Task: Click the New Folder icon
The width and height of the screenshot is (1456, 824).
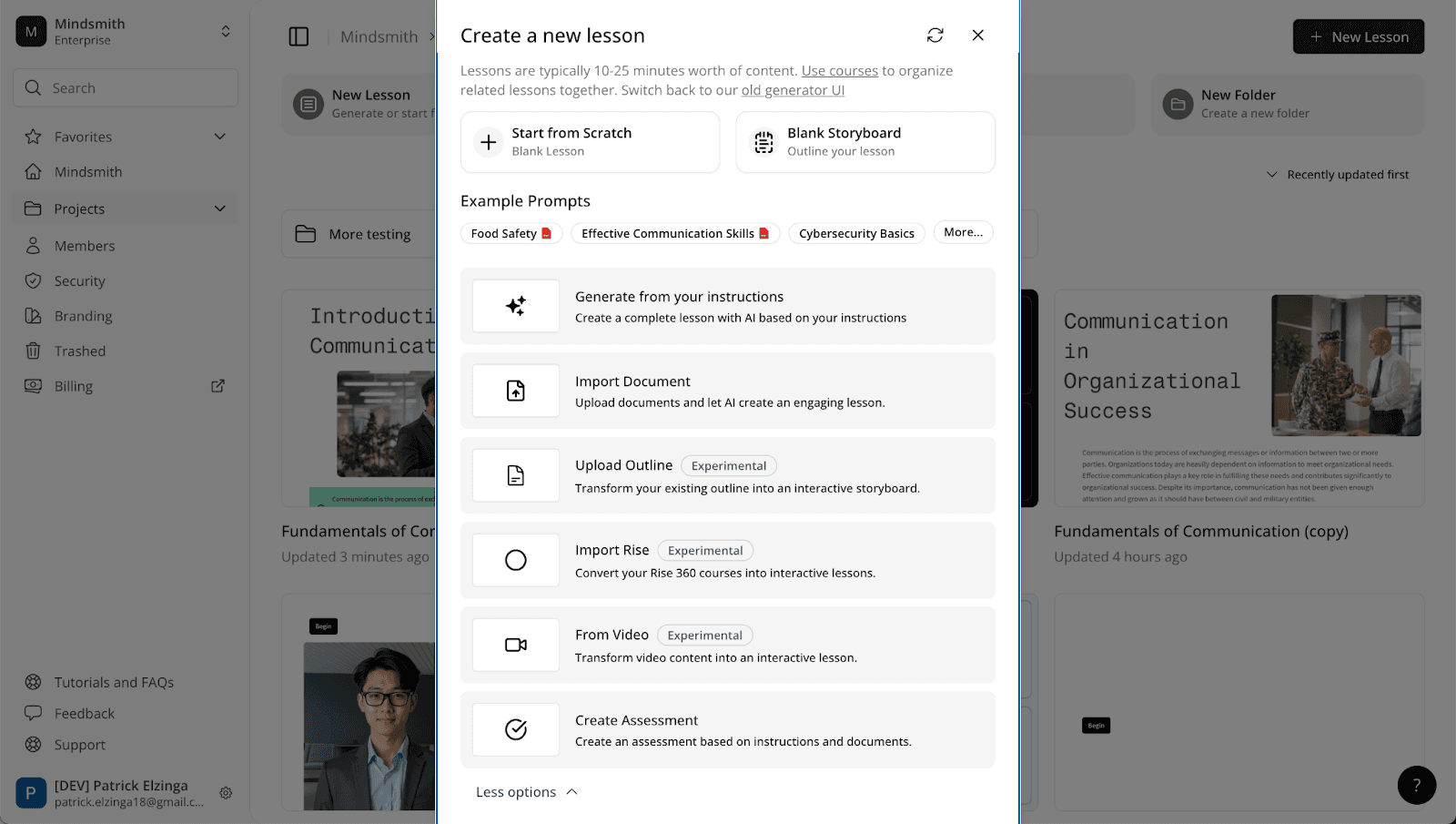Action: click(1178, 104)
